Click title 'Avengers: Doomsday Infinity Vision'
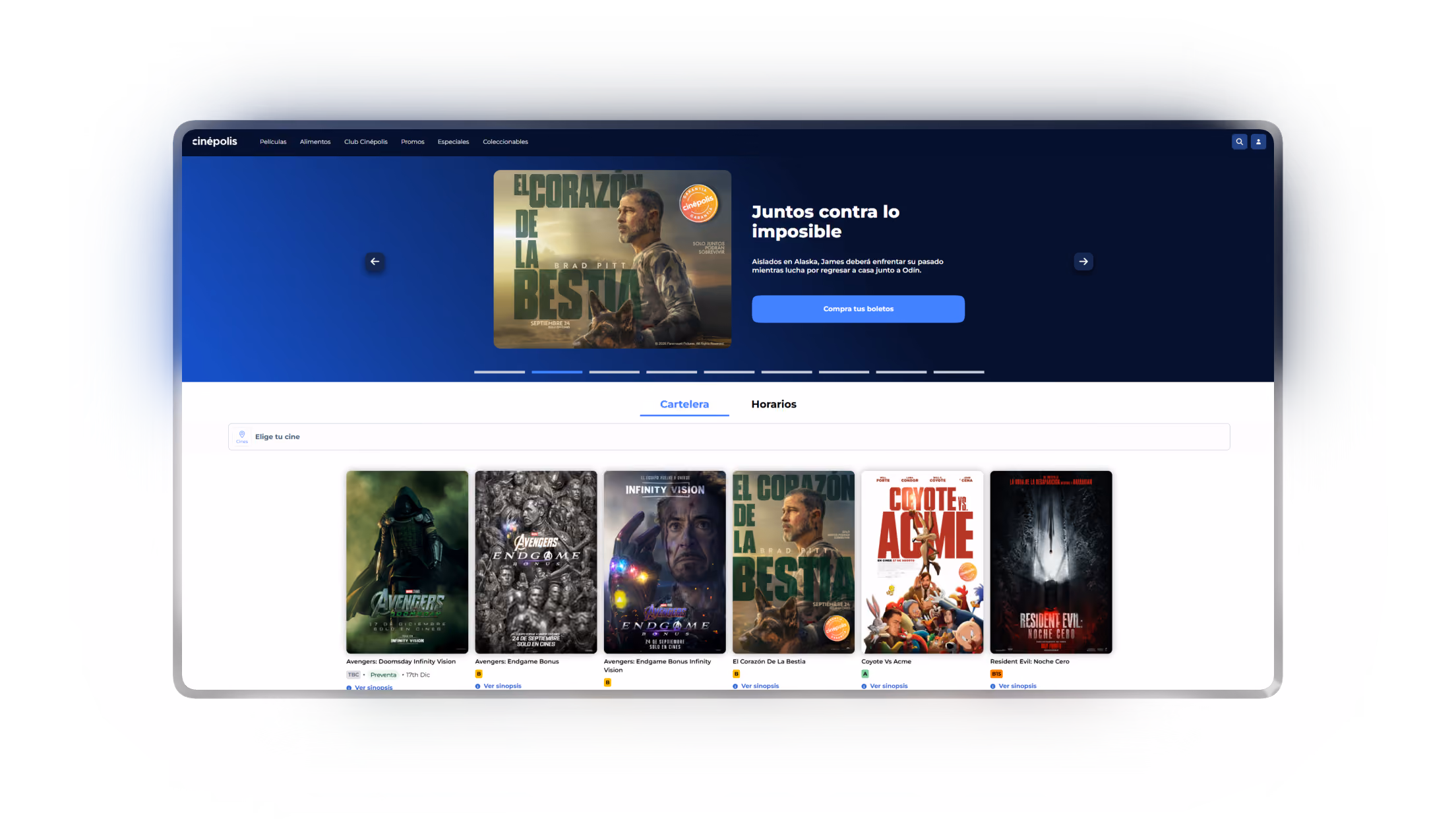The width and height of the screenshot is (1456, 819). (x=401, y=661)
